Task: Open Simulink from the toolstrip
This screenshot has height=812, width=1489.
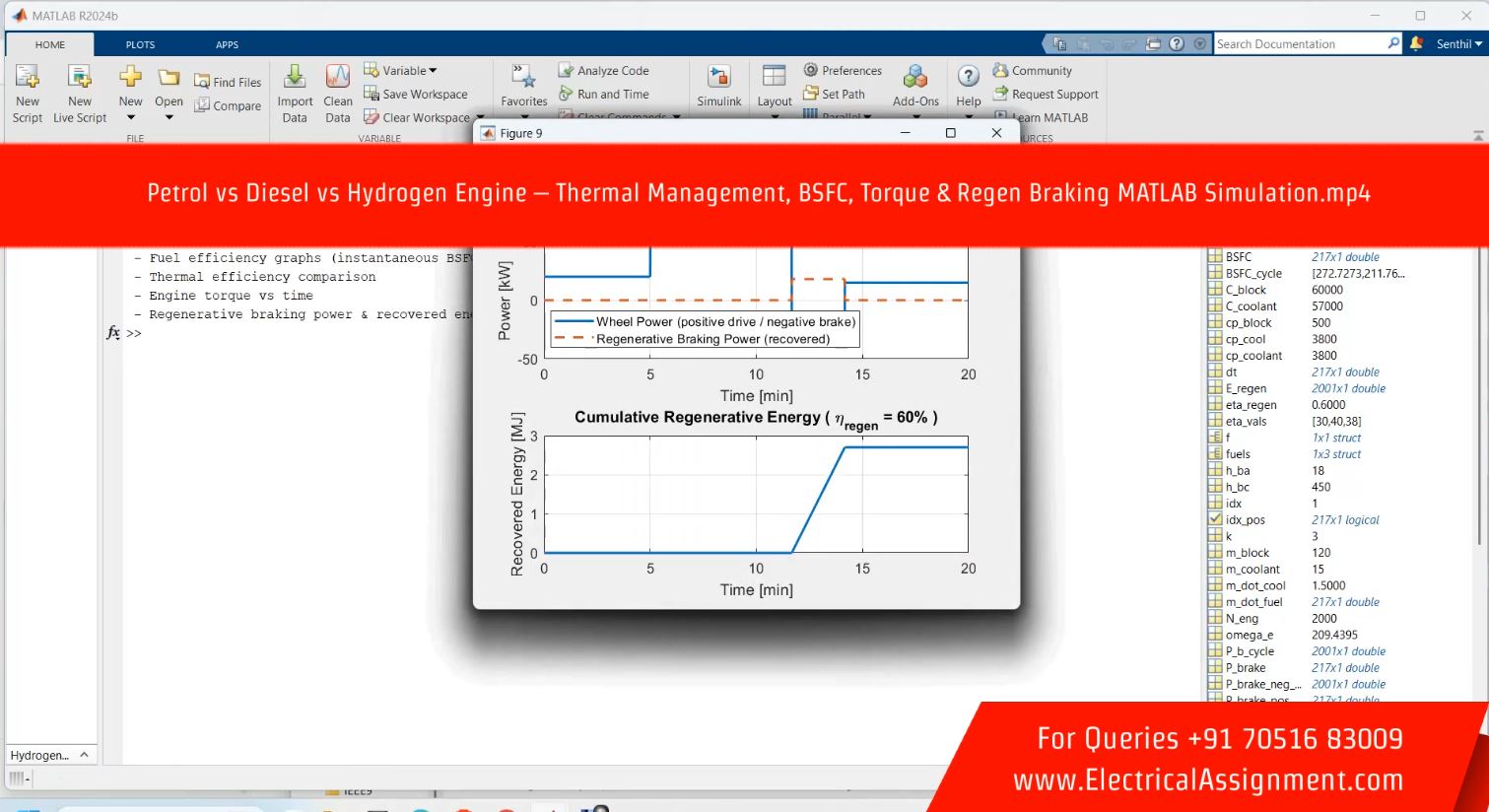Action: 719,86
